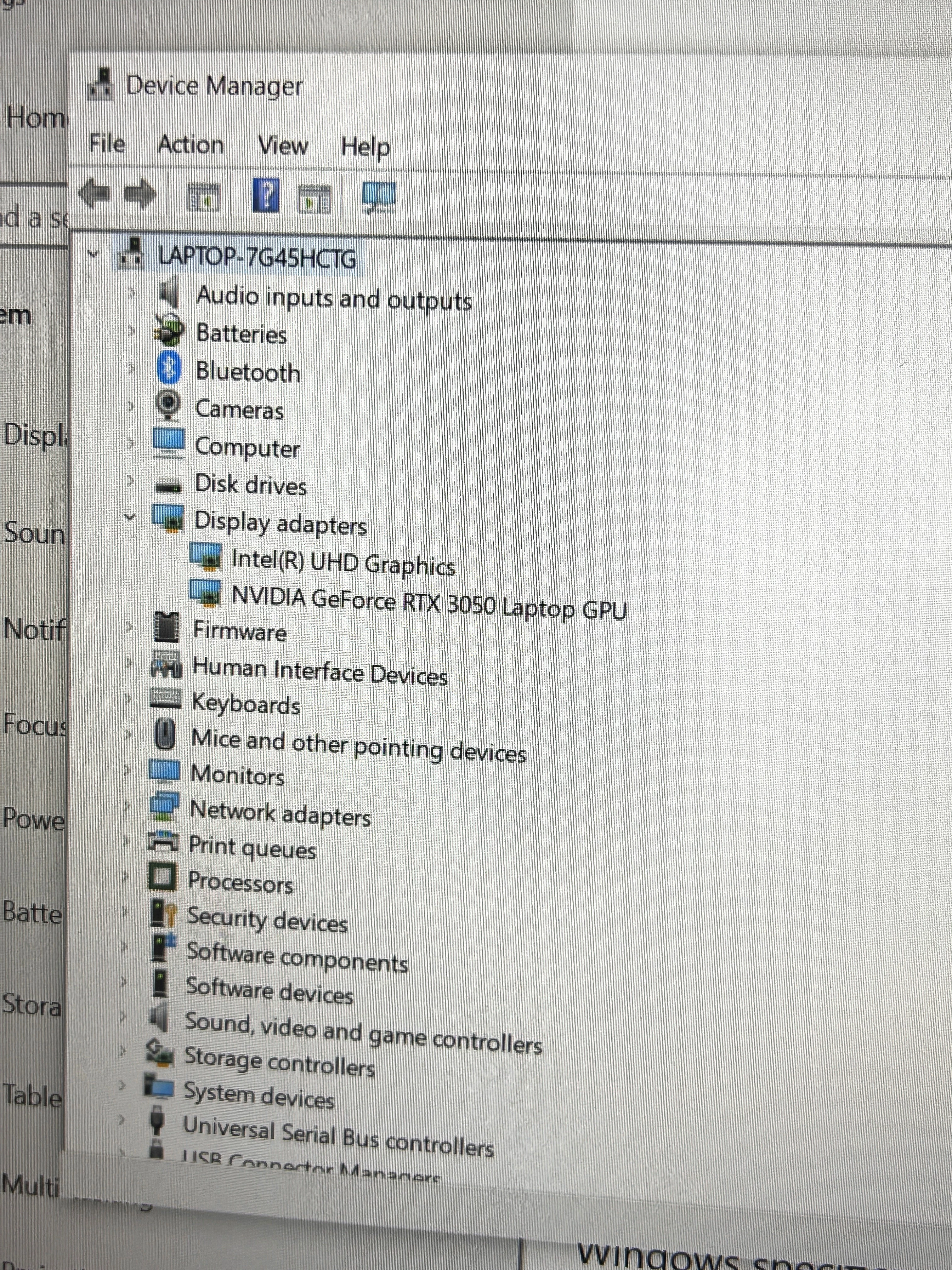Open the File menu
This screenshot has width=952, height=1270.
point(107,143)
